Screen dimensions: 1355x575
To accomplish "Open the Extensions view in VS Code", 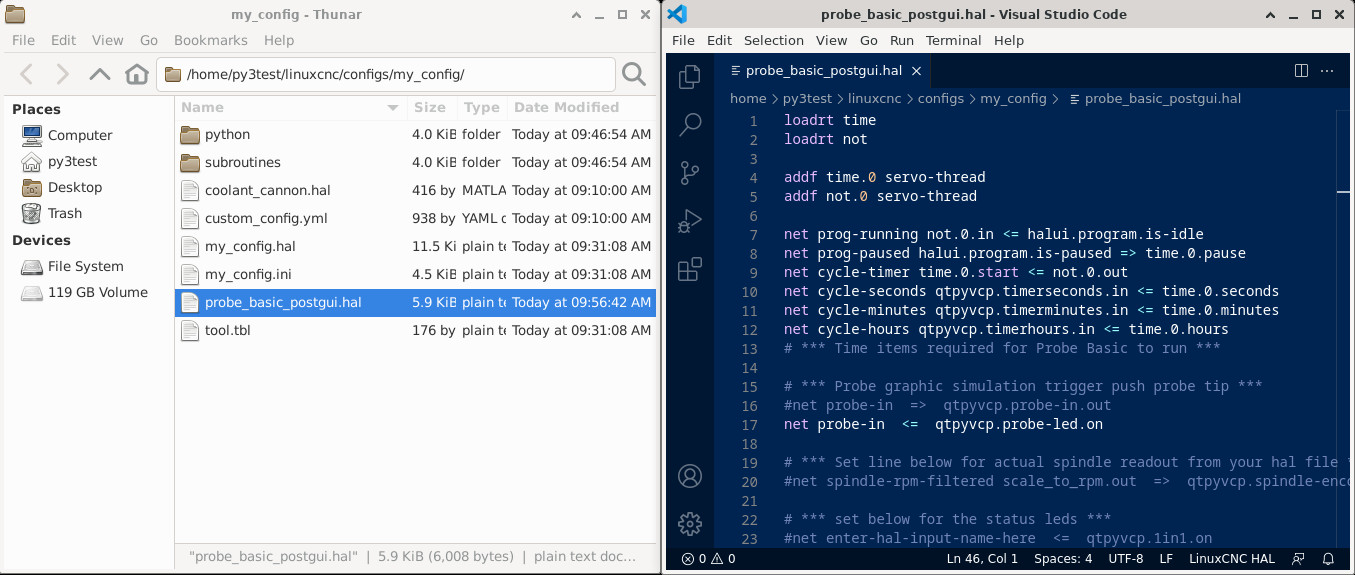I will click(x=690, y=269).
